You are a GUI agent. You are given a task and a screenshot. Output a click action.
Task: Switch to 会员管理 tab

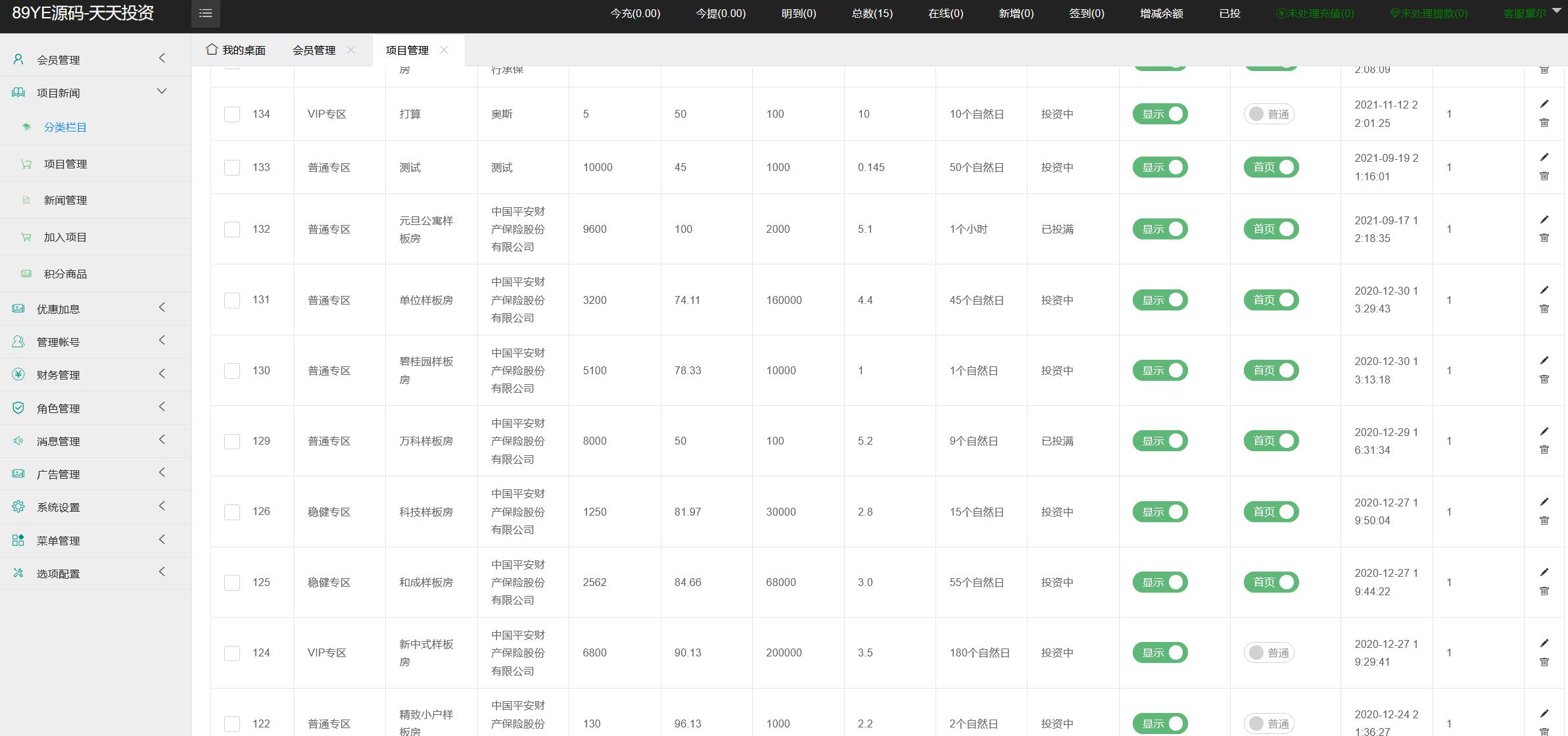pyautogui.click(x=314, y=50)
